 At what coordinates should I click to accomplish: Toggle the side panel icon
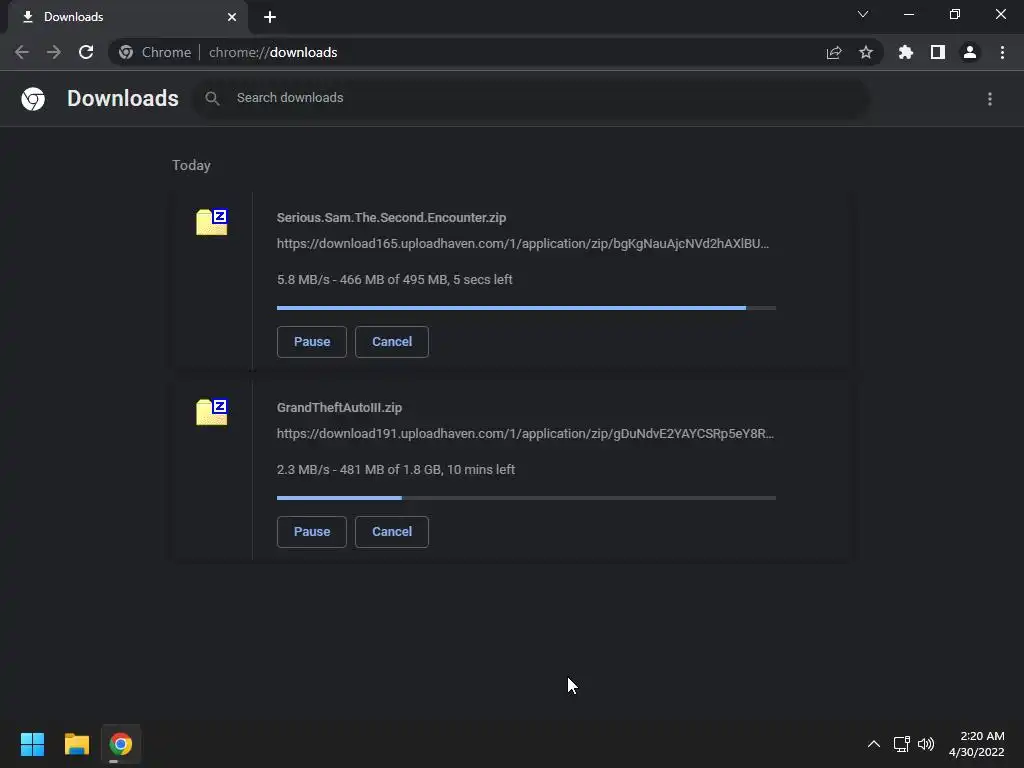point(938,52)
